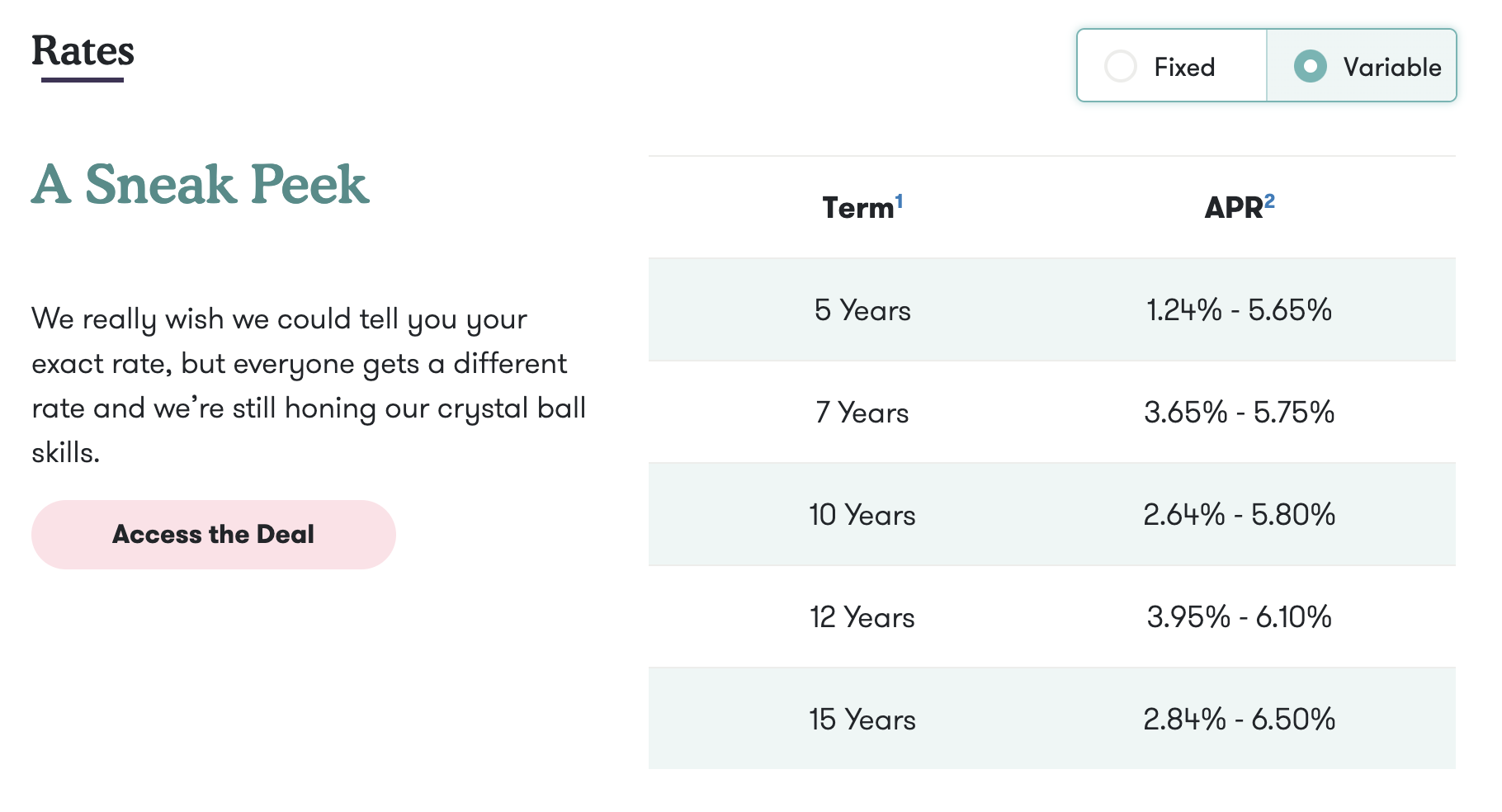Click the 3.95% - 6.10% APR value
Image resolution: width=1502 pixels, height=812 pixels.
[1239, 617]
